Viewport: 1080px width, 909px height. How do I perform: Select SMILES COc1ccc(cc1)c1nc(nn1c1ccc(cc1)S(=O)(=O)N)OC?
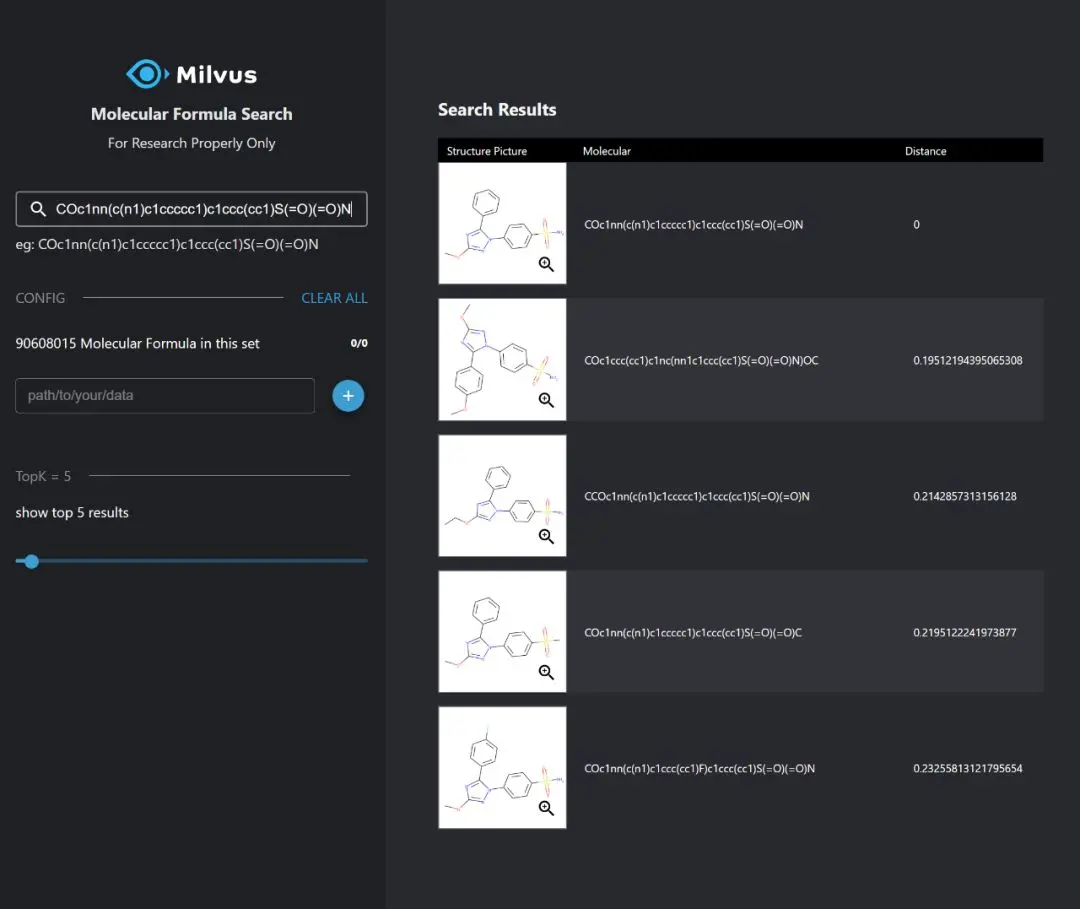pos(701,360)
